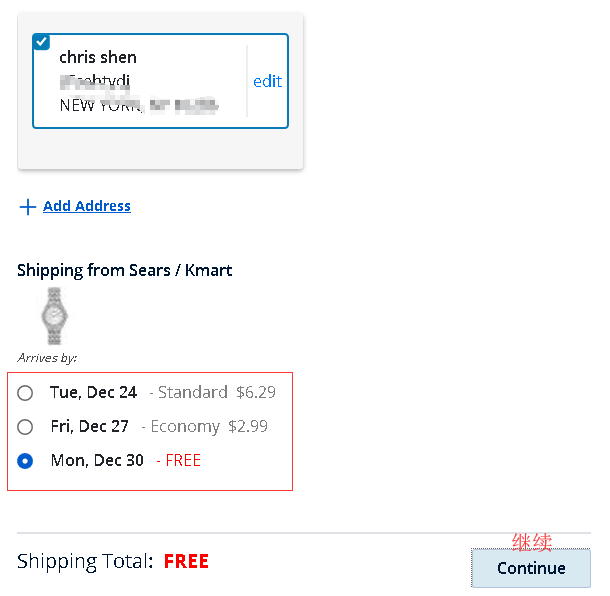Image resolution: width=610 pixels, height=596 pixels.
Task: Click the "Shipping from Sears / Kmart" heading
Action: point(125,270)
